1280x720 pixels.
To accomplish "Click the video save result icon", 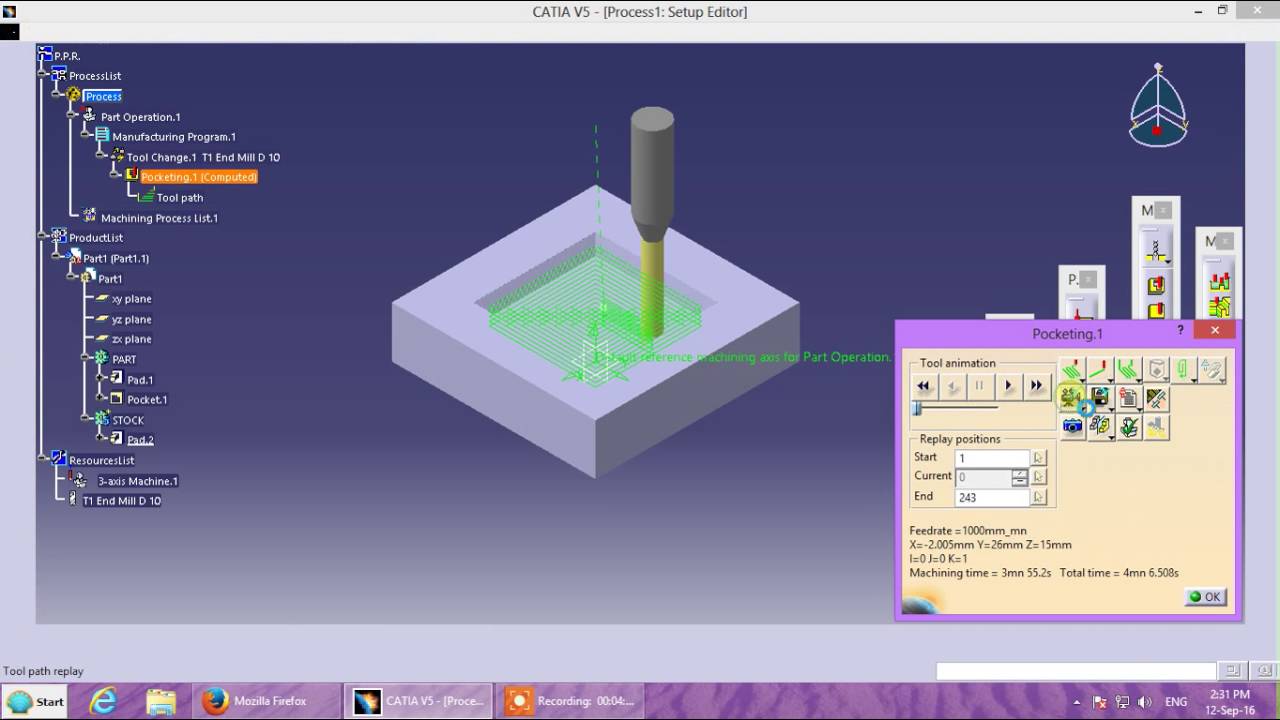I will [1099, 398].
